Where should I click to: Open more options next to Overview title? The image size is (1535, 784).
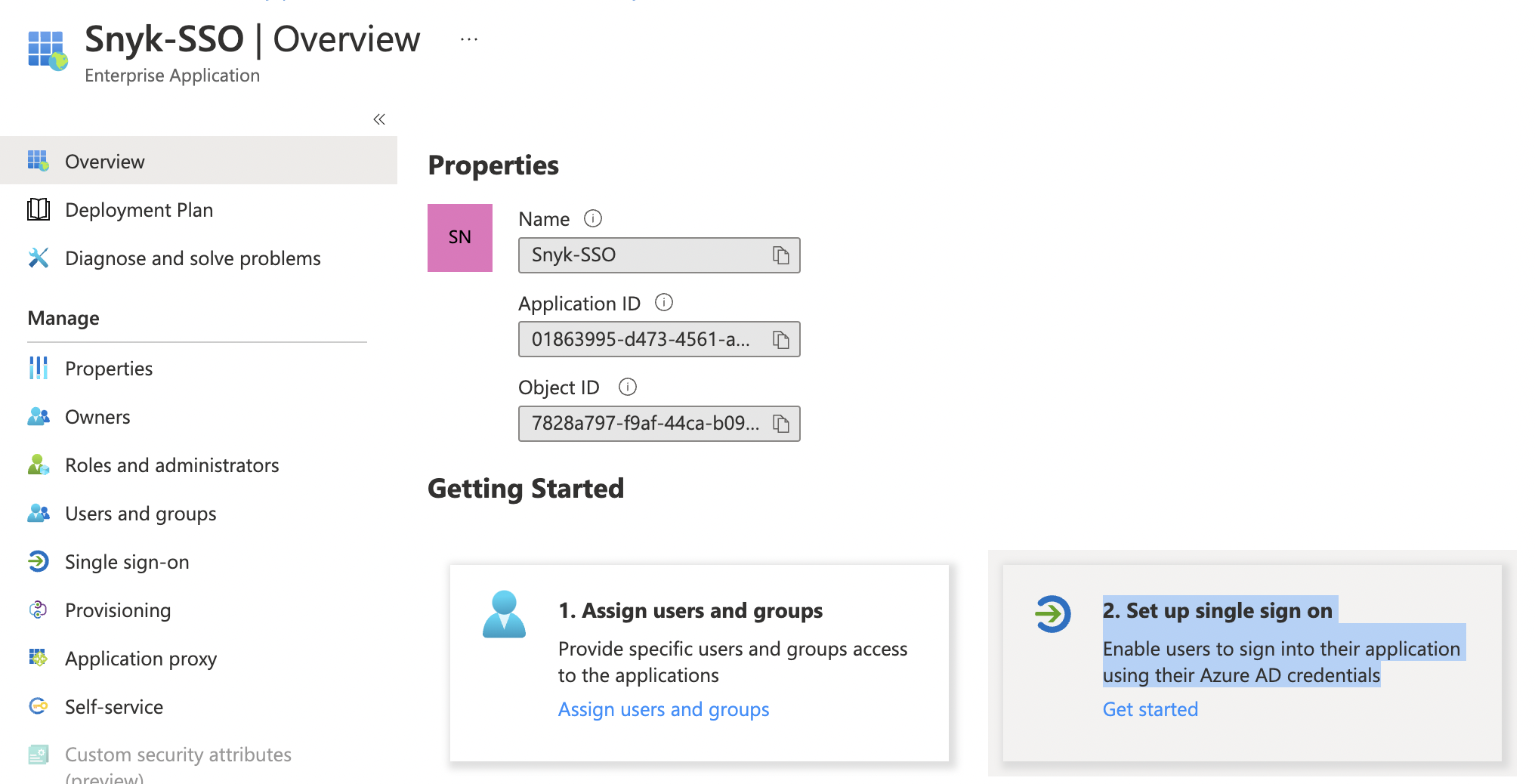click(x=469, y=39)
